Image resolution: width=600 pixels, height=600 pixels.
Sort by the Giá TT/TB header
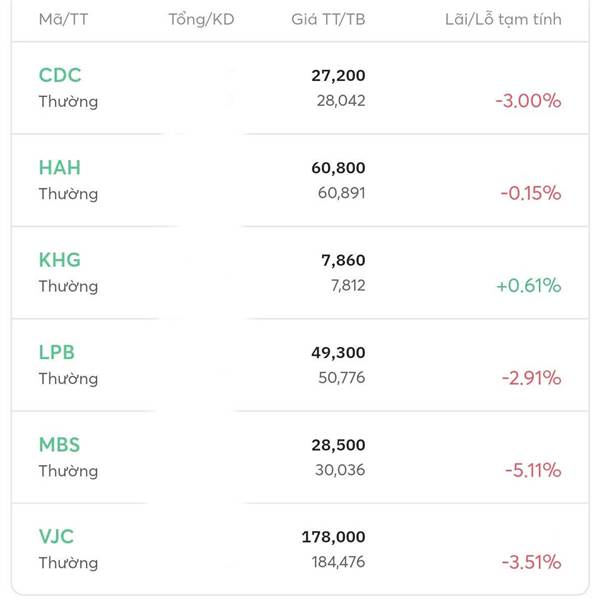[x=328, y=19]
